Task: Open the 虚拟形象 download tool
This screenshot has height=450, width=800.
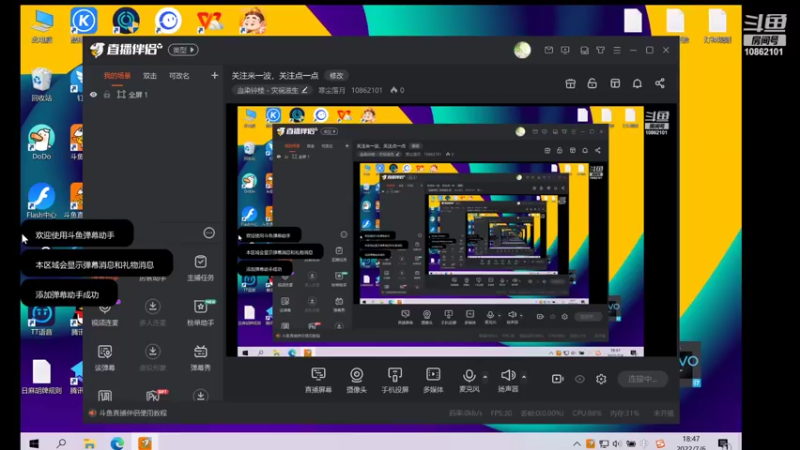Action: tap(152, 357)
